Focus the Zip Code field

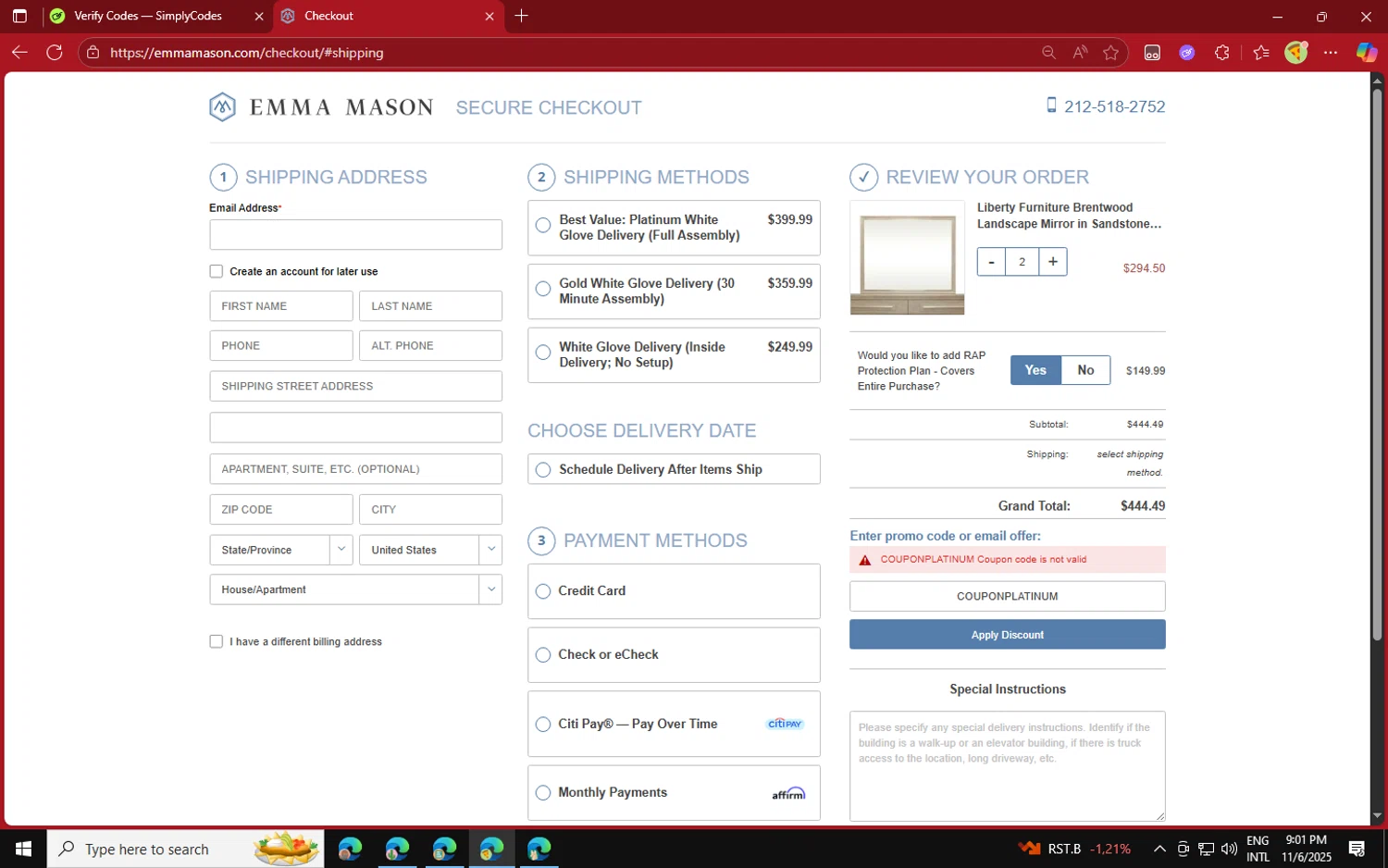point(281,509)
